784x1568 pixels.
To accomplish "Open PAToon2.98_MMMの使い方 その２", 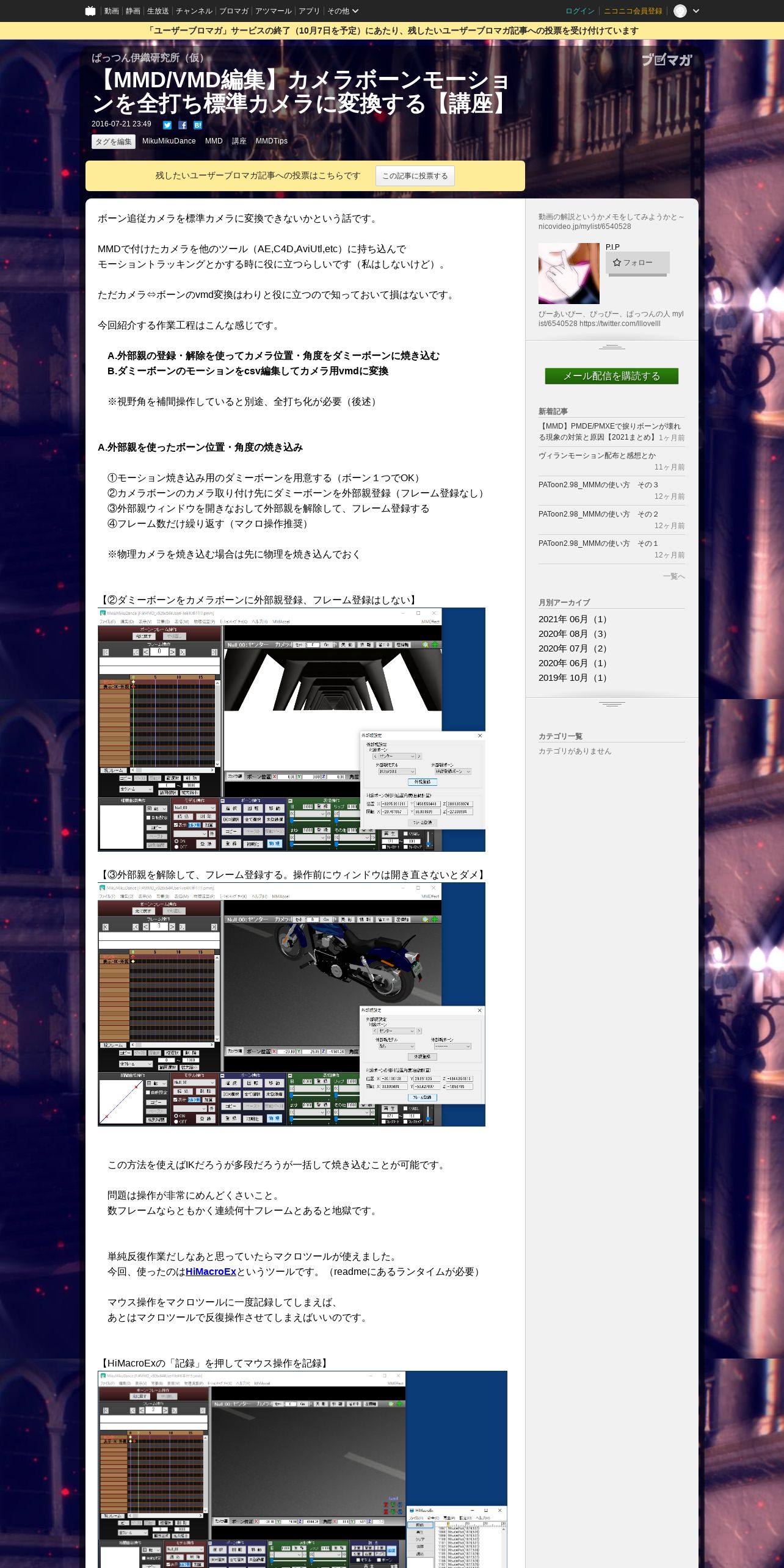I will coord(598,514).
